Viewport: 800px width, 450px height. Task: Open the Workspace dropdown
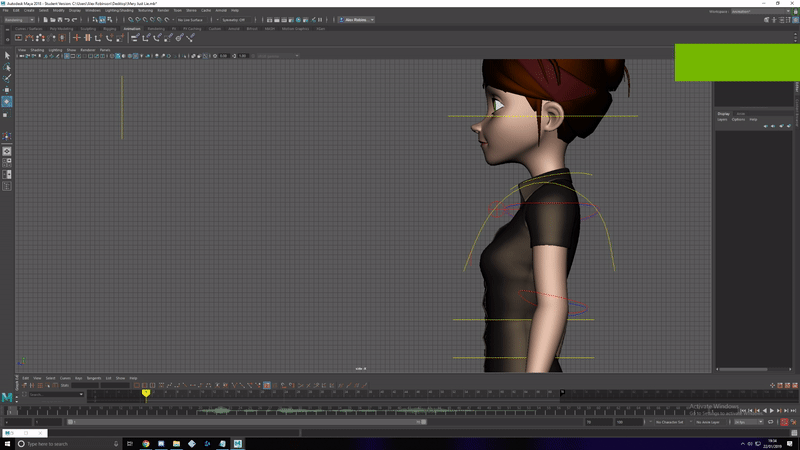761,11
